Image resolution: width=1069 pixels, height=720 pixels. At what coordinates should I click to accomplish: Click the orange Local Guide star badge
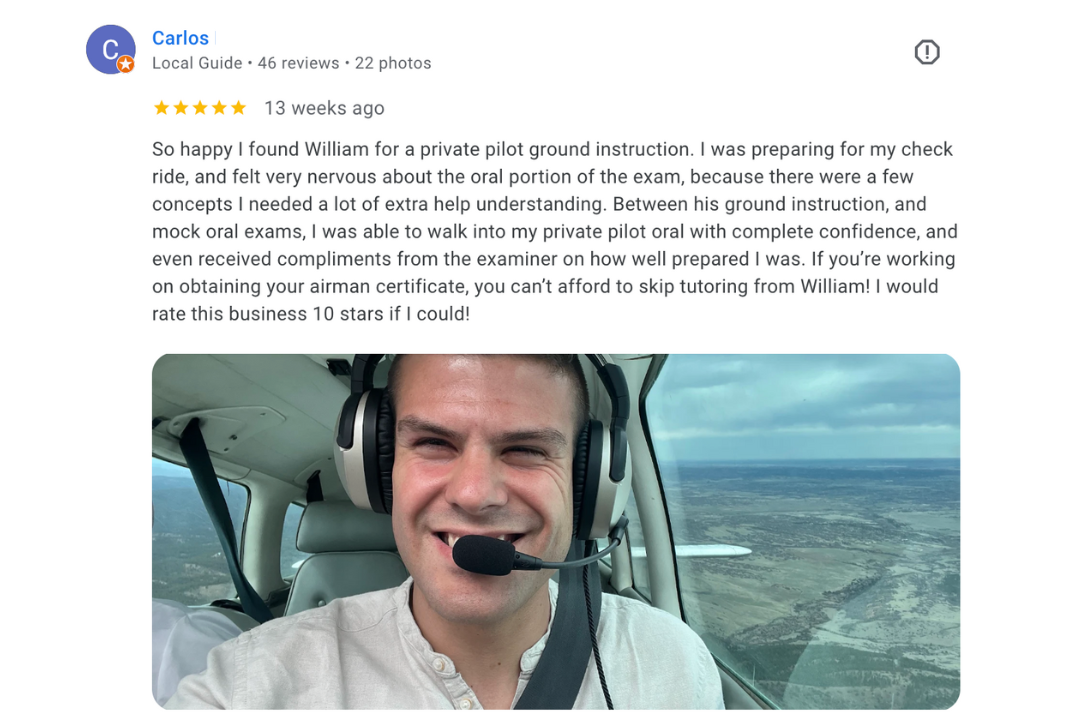[x=125, y=64]
